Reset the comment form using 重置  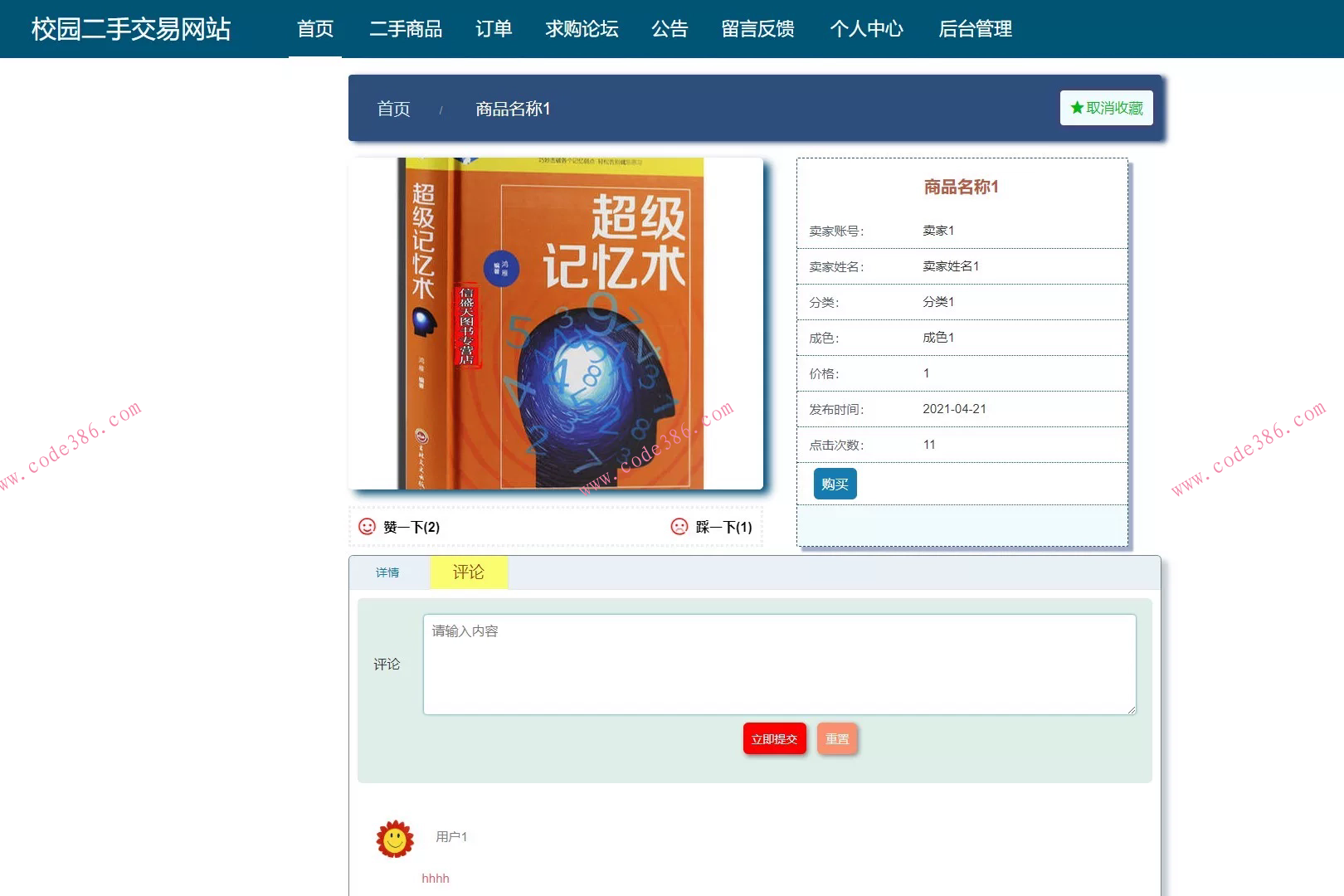[837, 738]
